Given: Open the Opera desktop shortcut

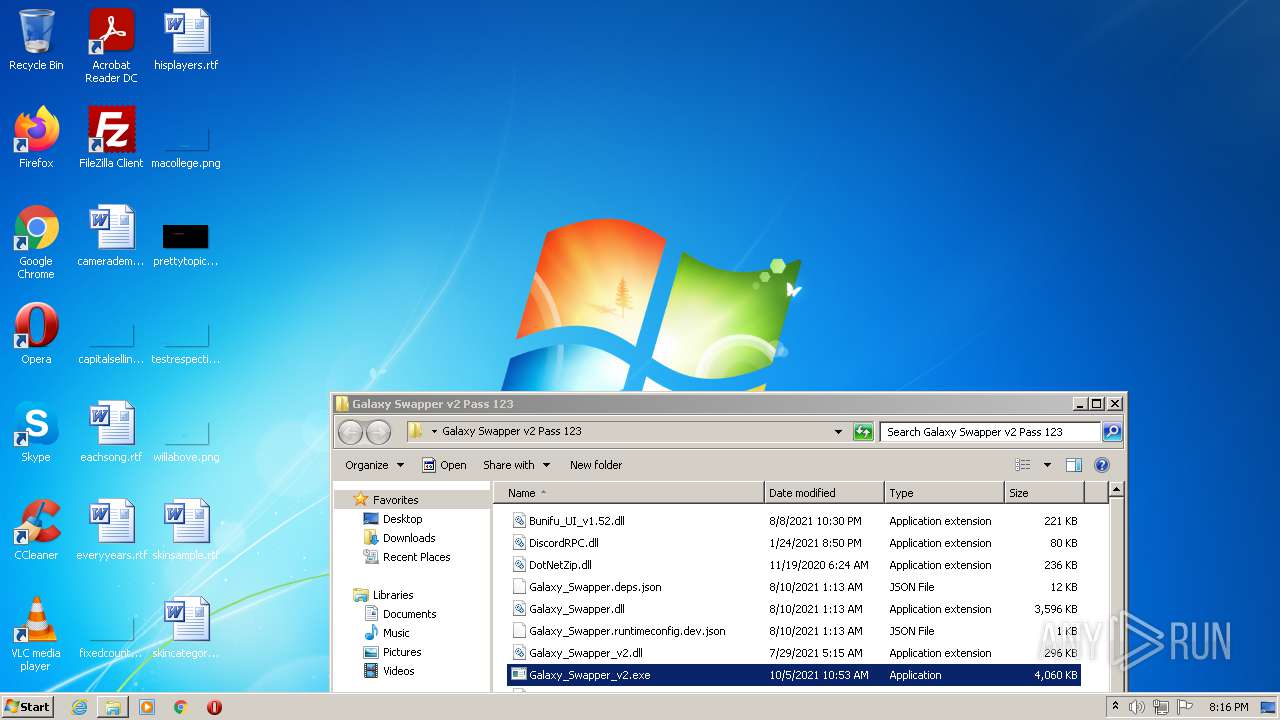Looking at the screenshot, I should (36, 334).
